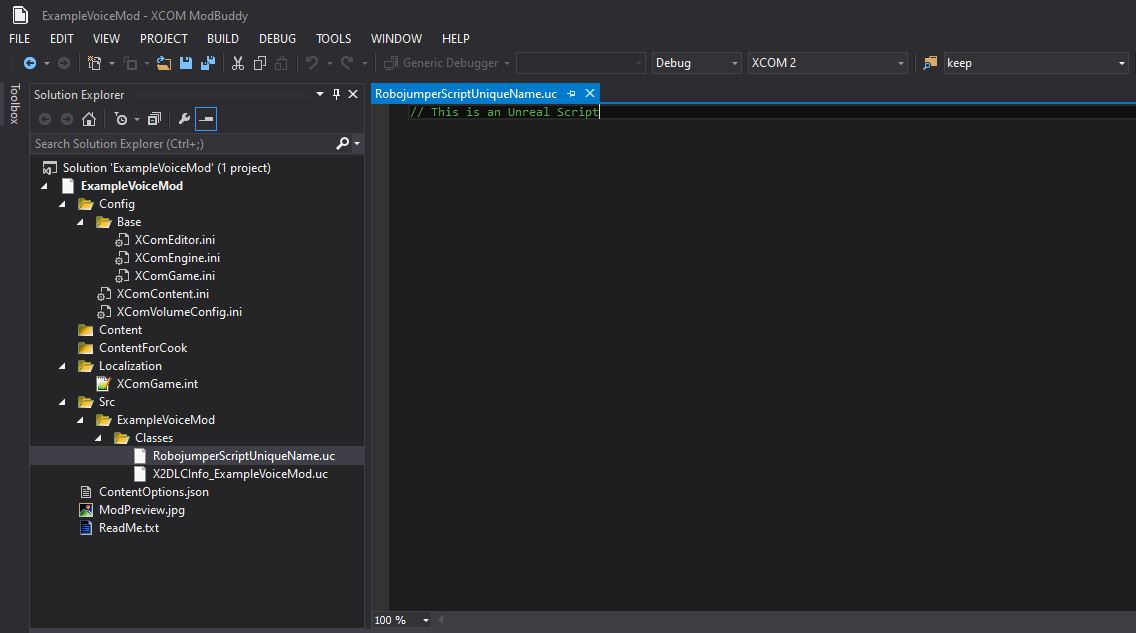Collapse the Localization folder node

[x=62, y=366]
